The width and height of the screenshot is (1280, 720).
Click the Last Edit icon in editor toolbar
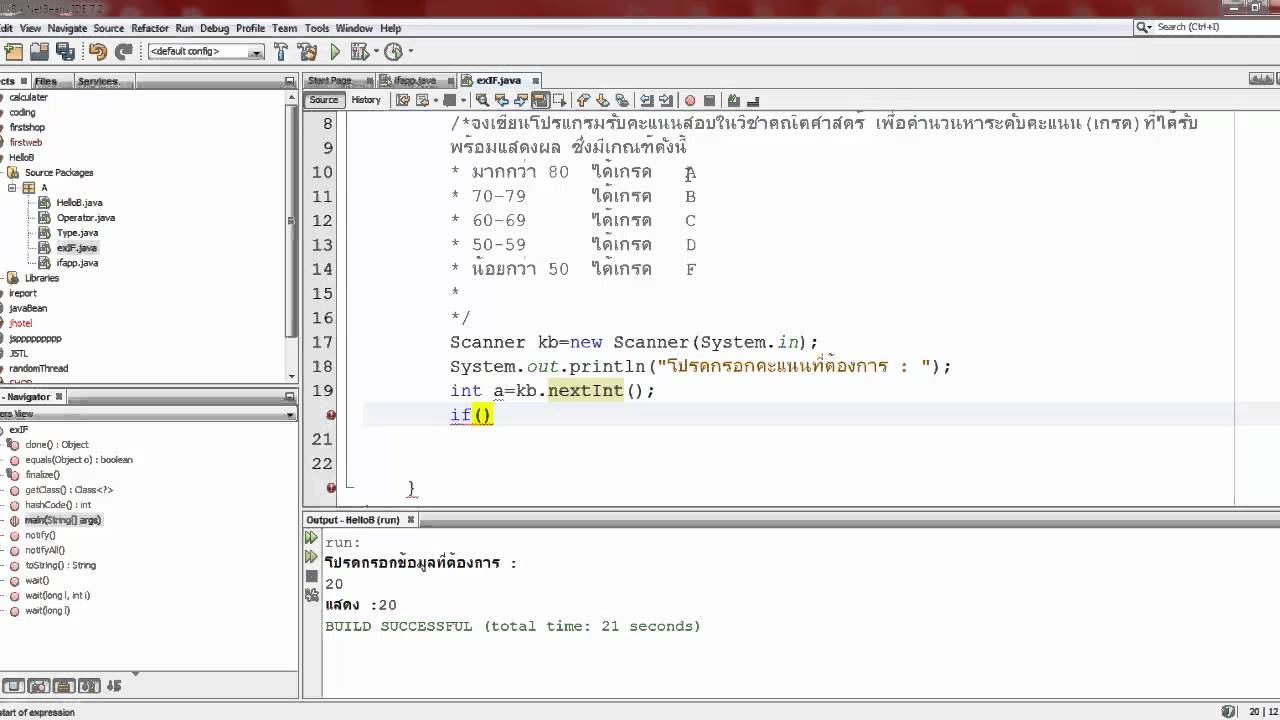point(403,100)
